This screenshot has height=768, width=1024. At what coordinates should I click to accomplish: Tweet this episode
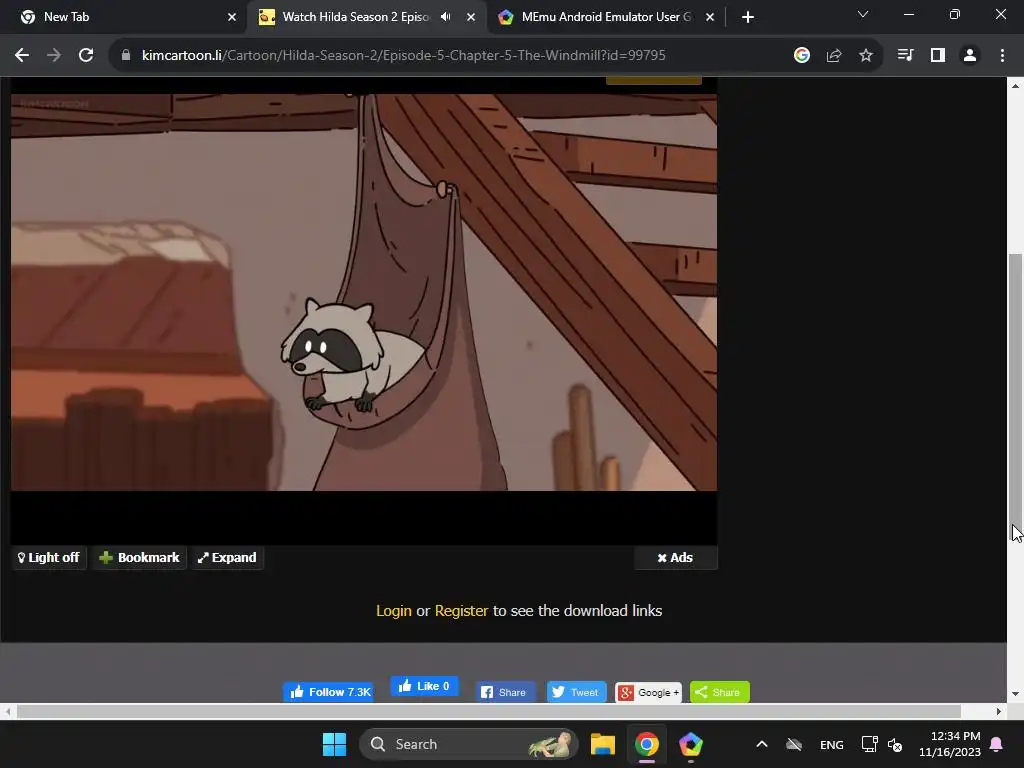click(x=575, y=692)
